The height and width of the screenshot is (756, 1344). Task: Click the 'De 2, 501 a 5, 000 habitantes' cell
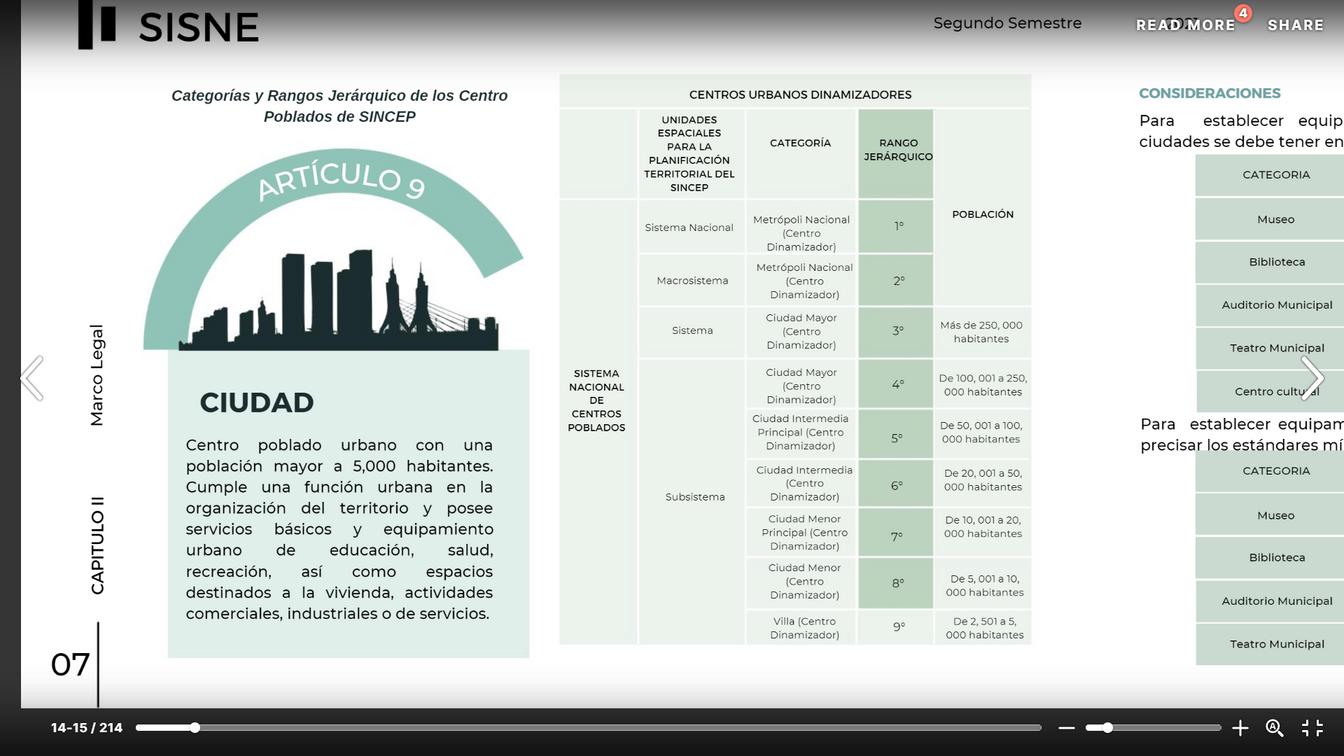983,628
